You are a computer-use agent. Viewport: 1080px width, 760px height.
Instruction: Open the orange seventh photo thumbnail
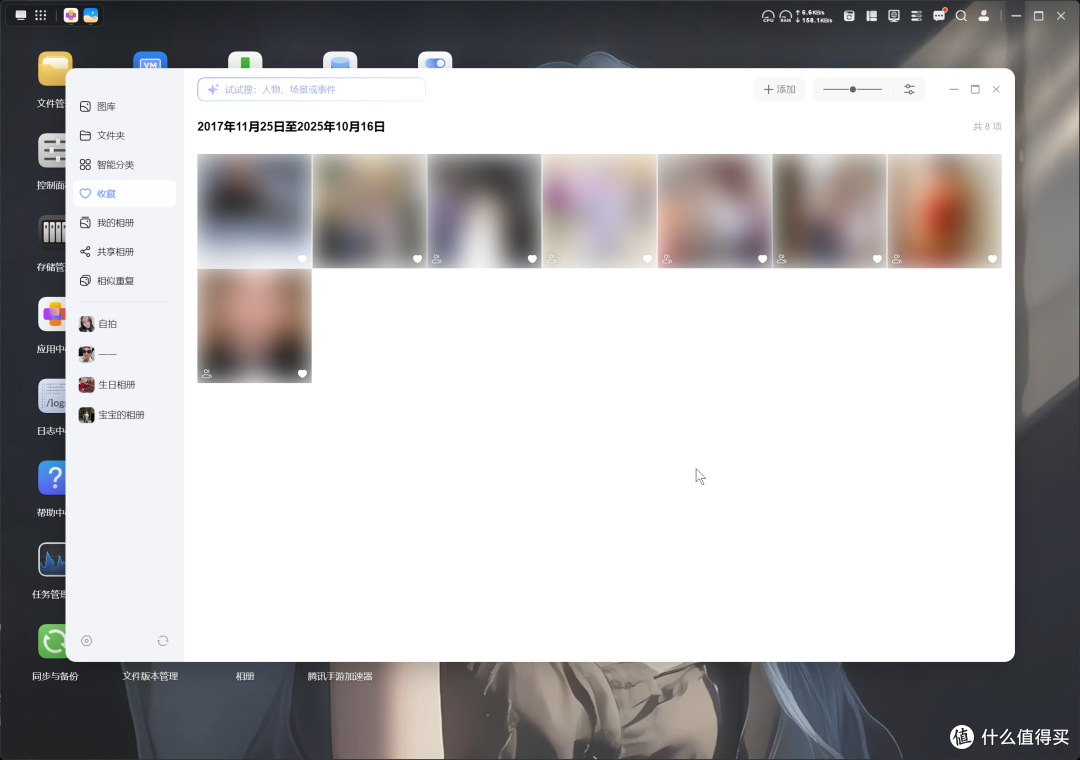click(x=944, y=211)
